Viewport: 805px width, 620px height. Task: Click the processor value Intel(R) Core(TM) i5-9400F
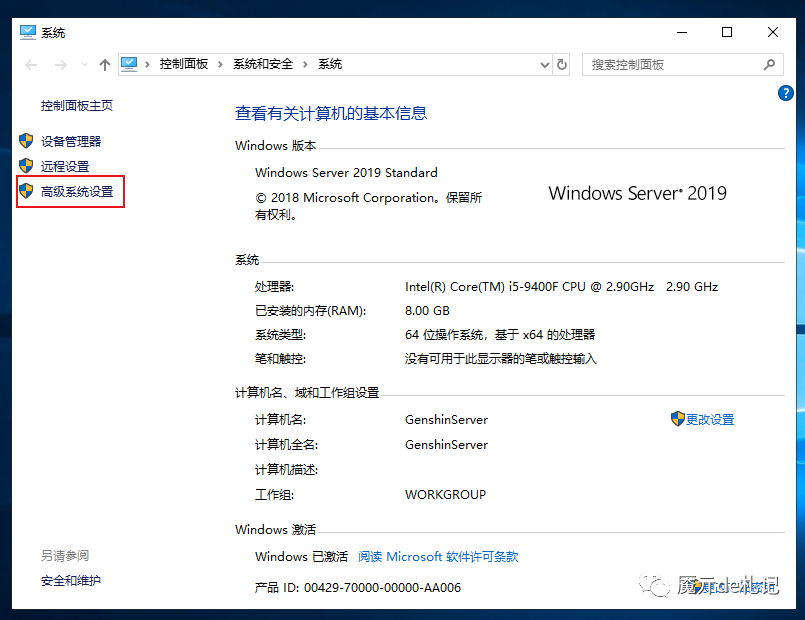pos(561,286)
